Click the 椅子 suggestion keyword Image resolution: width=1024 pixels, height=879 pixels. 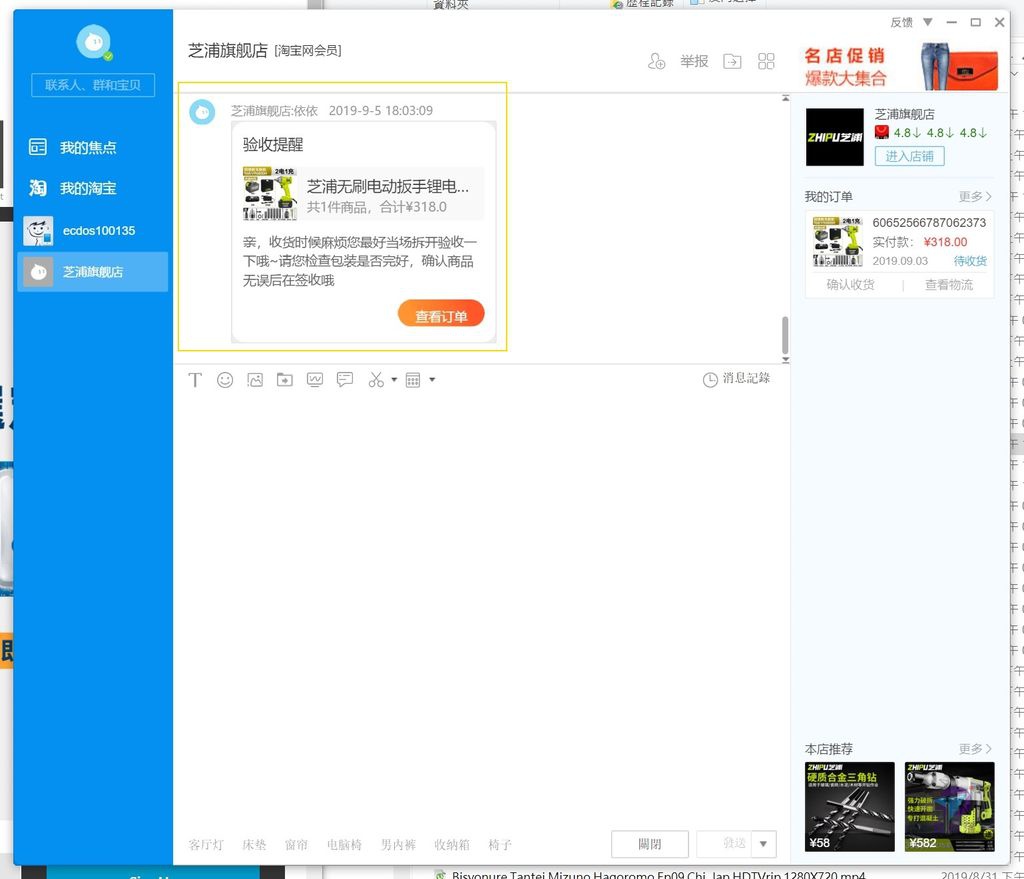pyautogui.click(x=500, y=844)
